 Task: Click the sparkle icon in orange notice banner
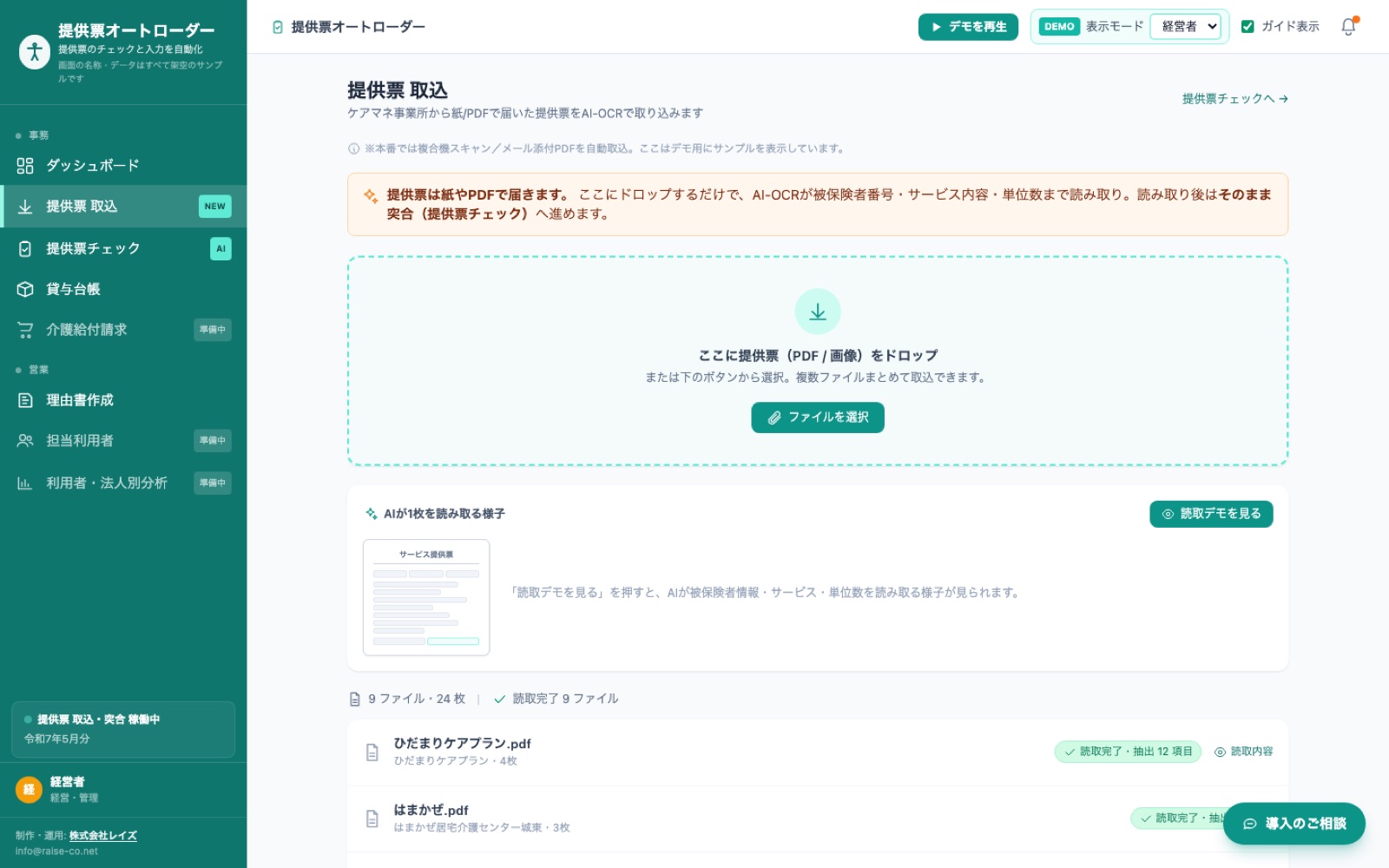[x=371, y=196]
